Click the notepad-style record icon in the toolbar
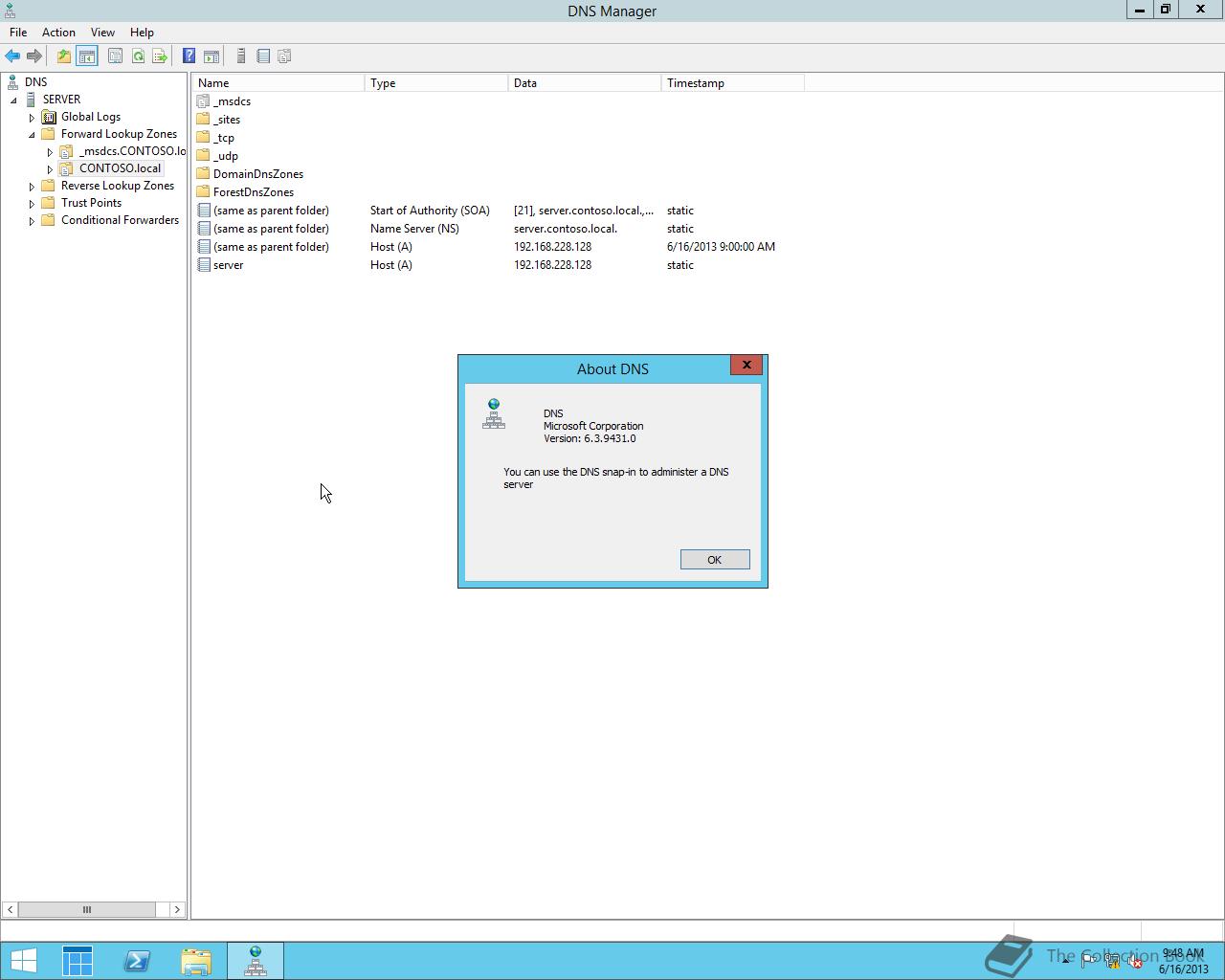The image size is (1225, 980). pyautogui.click(x=263, y=56)
